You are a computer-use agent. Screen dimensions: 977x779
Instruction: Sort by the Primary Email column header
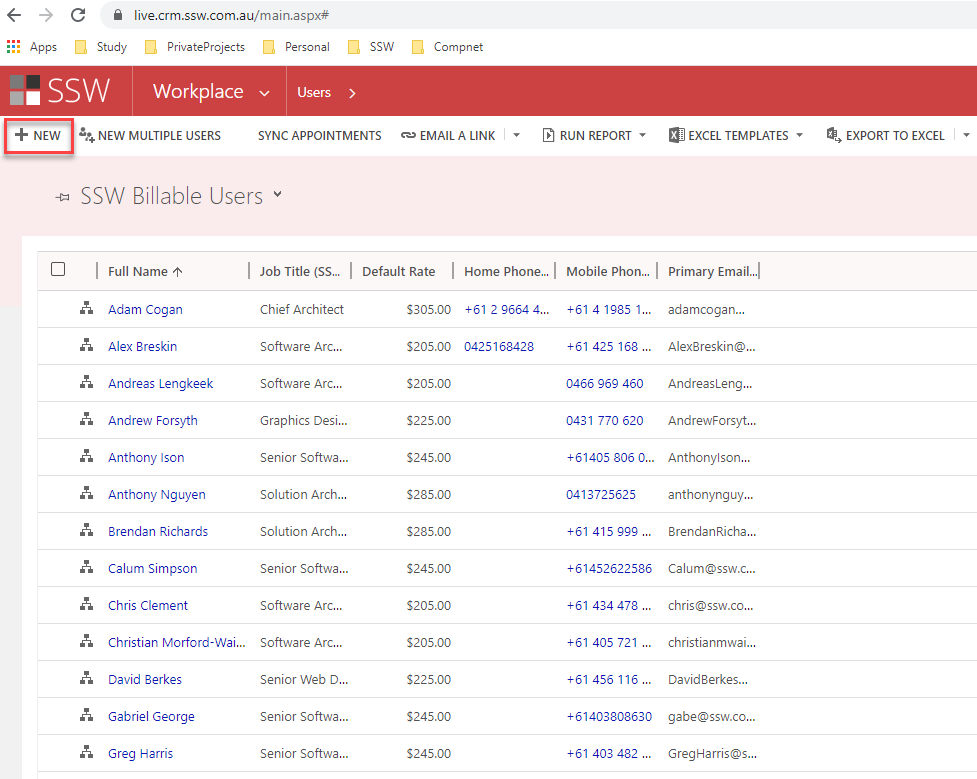[x=713, y=272]
